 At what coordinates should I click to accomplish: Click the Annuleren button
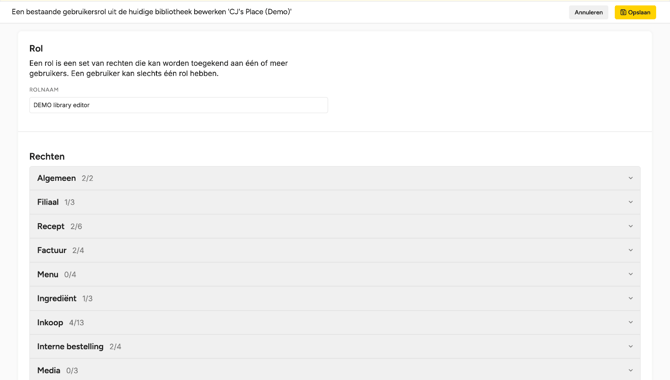coord(588,12)
